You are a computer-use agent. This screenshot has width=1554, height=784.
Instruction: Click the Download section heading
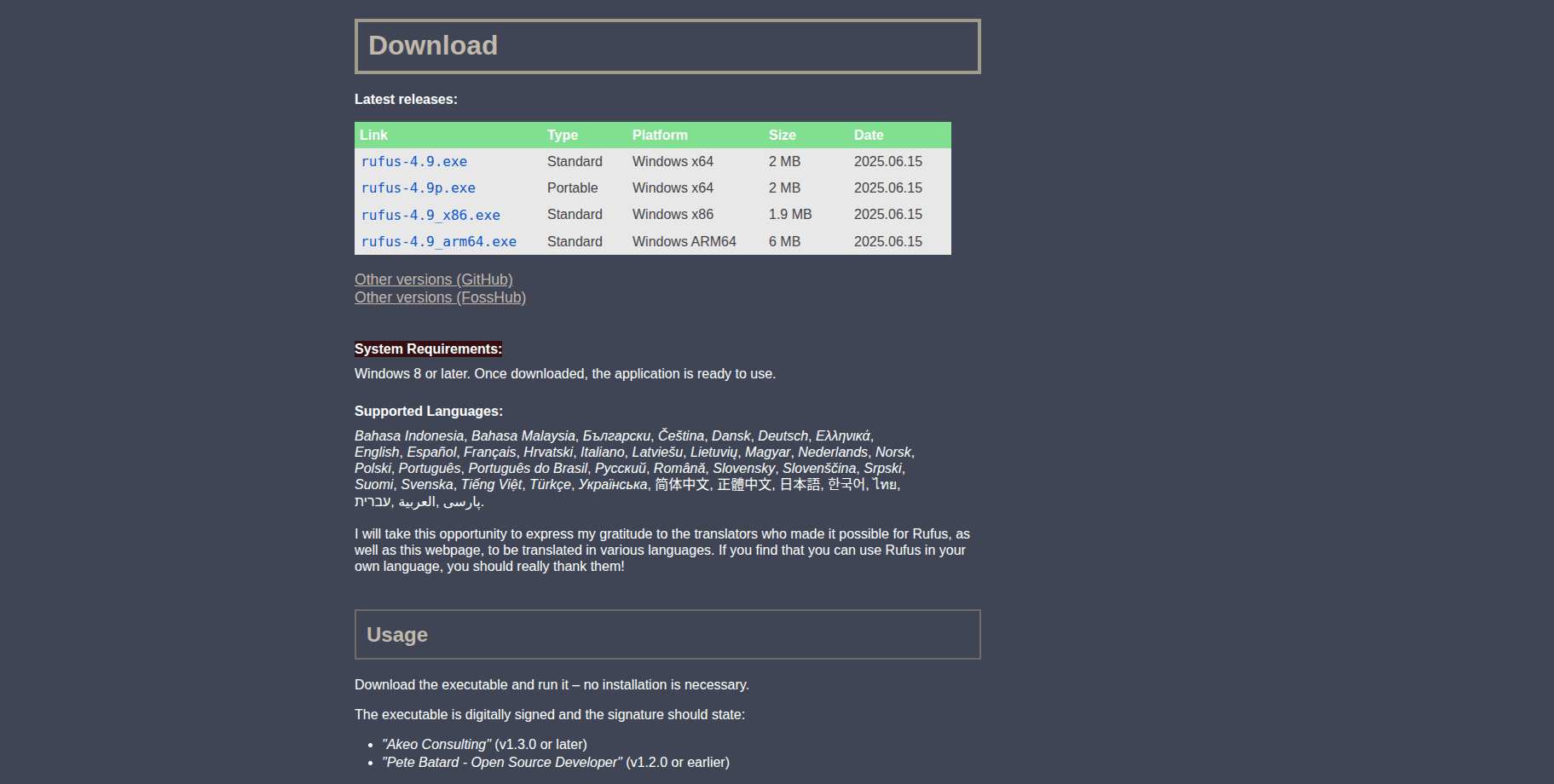[x=667, y=46]
